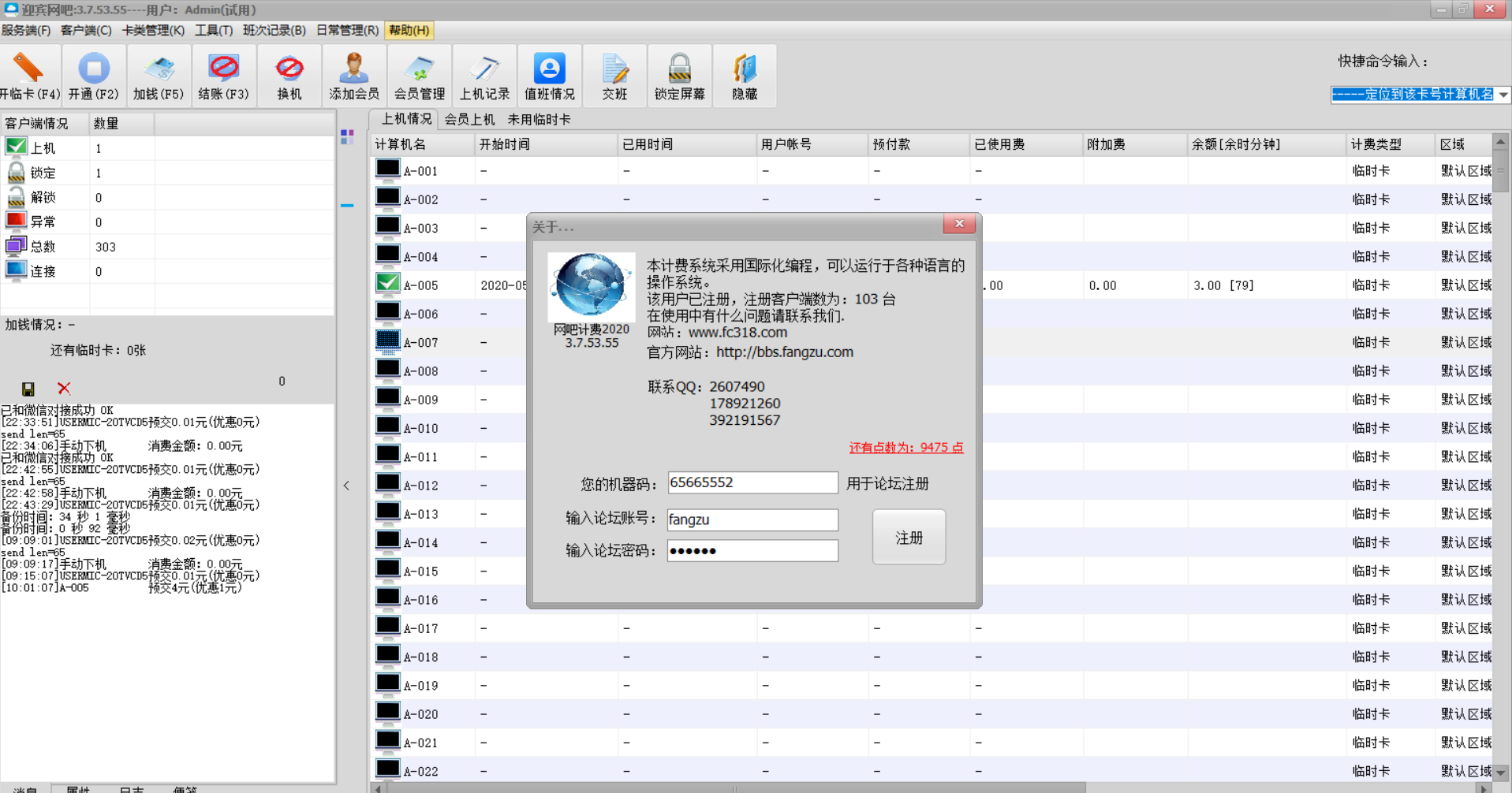Screen dimensions: 1512x793
Task: Switch to the 未用临时卡 tab
Action: (539, 120)
